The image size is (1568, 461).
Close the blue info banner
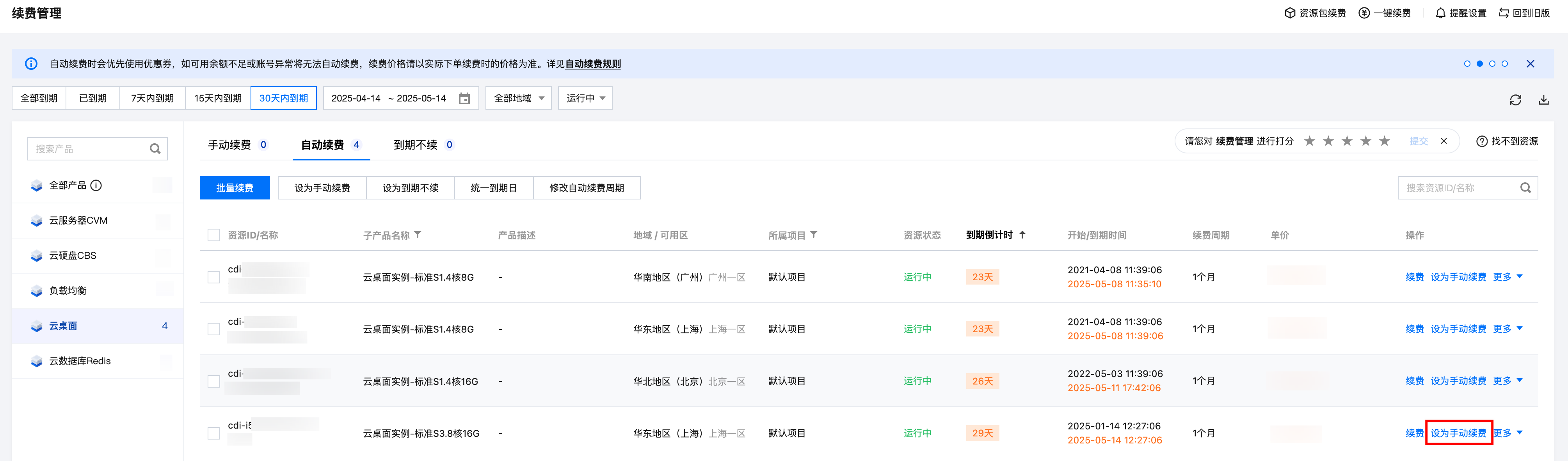[1530, 63]
